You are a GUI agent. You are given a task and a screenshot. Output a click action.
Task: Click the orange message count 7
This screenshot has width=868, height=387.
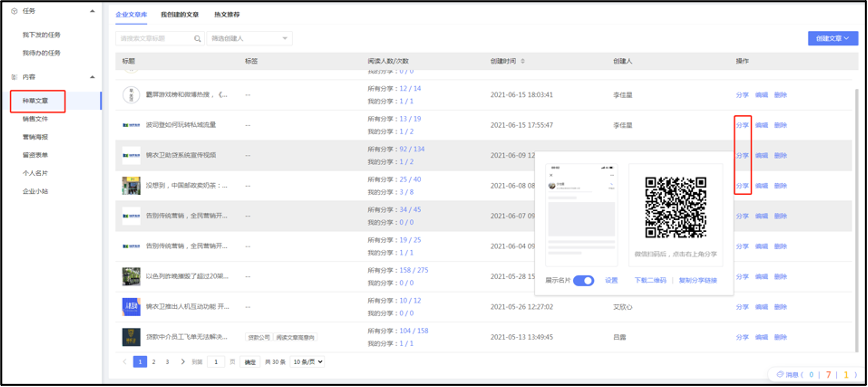click(x=828, y=375)
